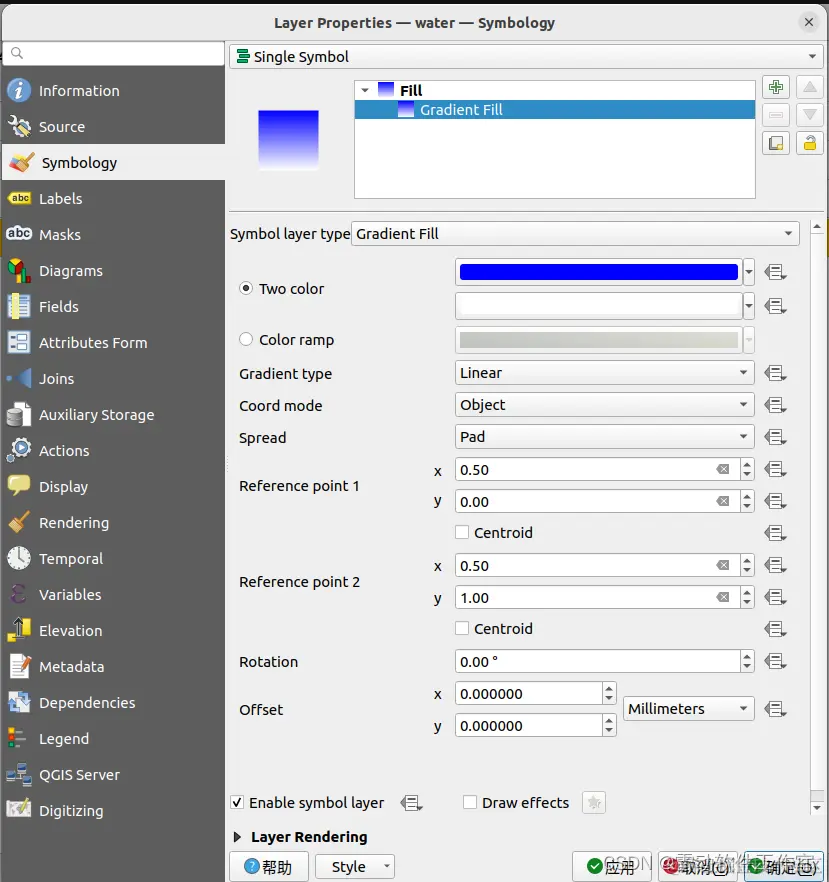The width and height of the screenshot is (829, 882).
Task: Click the white second gradient color swatch
Action: [x=598, y=305]
